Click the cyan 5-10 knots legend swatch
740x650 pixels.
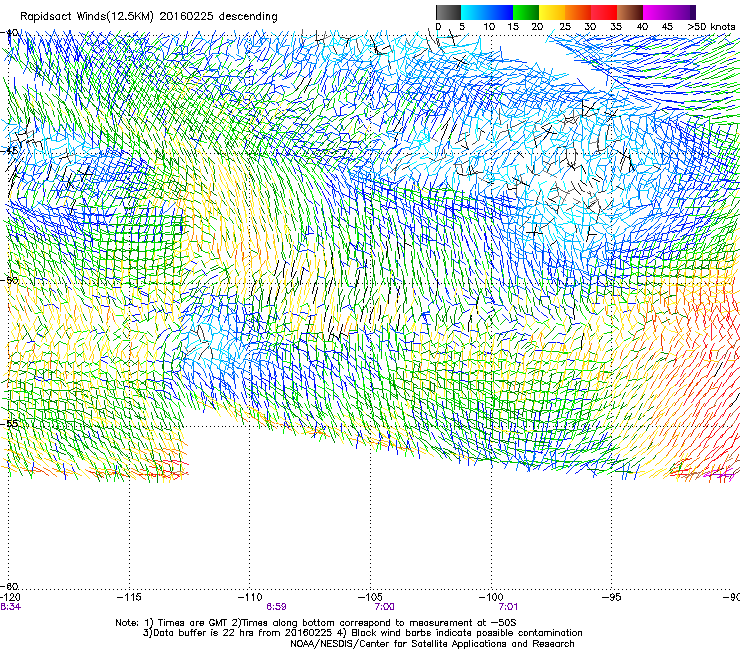click(x=473, y=12)
